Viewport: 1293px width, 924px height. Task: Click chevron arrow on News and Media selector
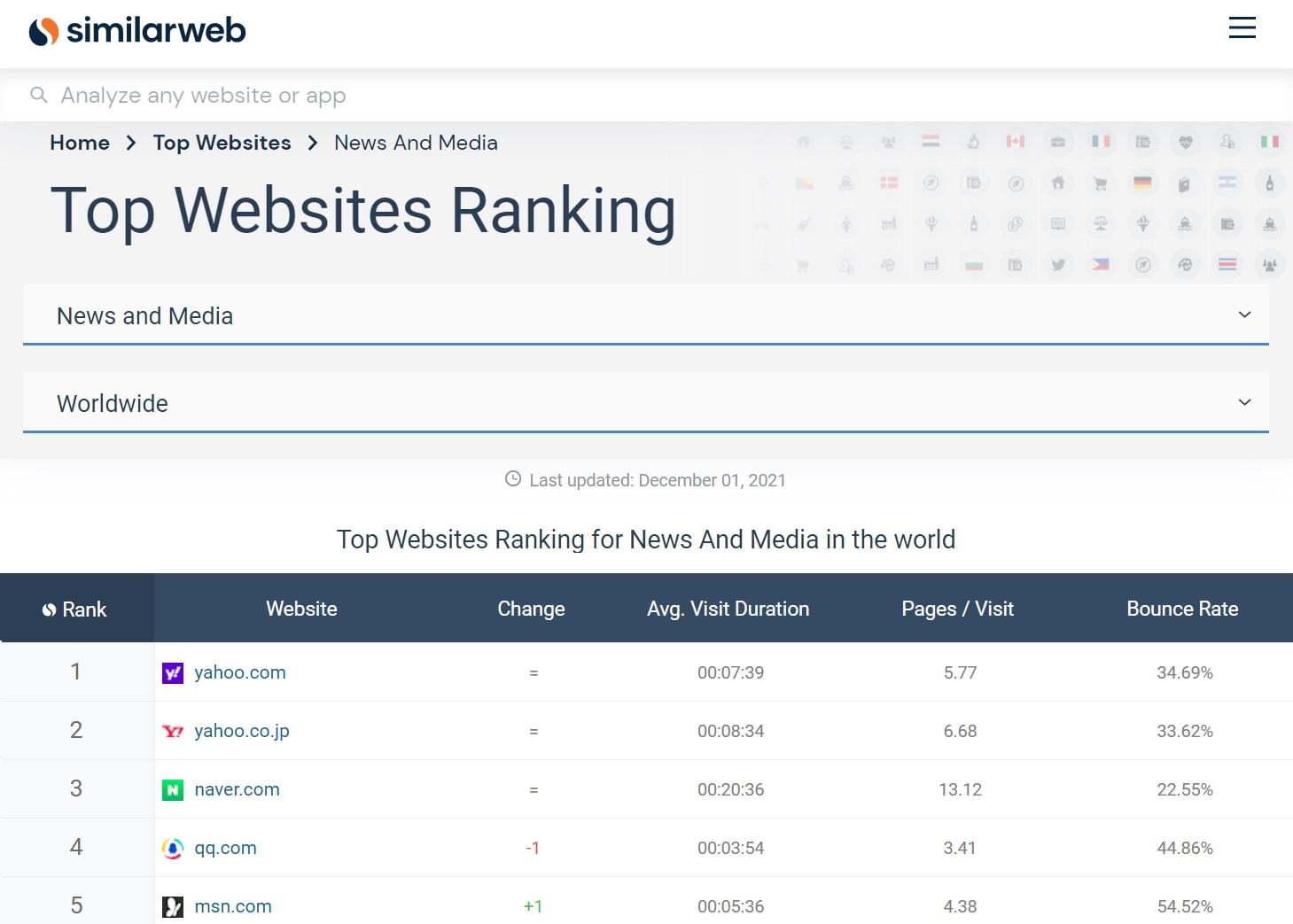(1244, 314)
